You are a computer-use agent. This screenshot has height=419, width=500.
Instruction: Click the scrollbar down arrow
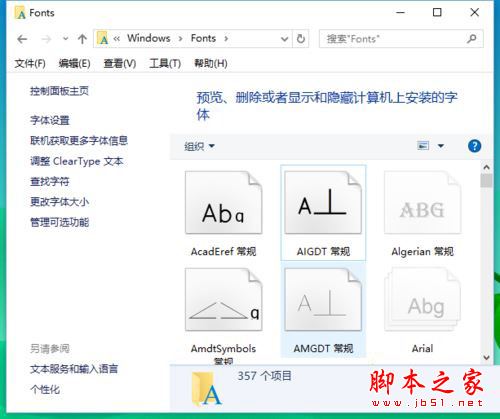[x=486, y=358]
